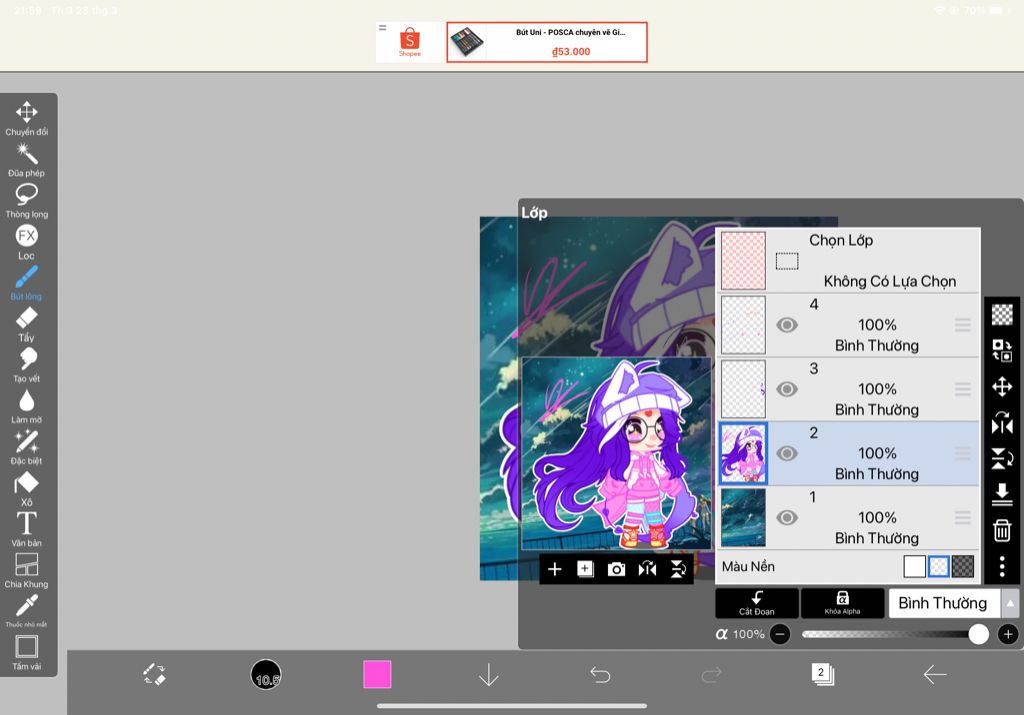Select the Bút lông brush tool

[26, 283]
